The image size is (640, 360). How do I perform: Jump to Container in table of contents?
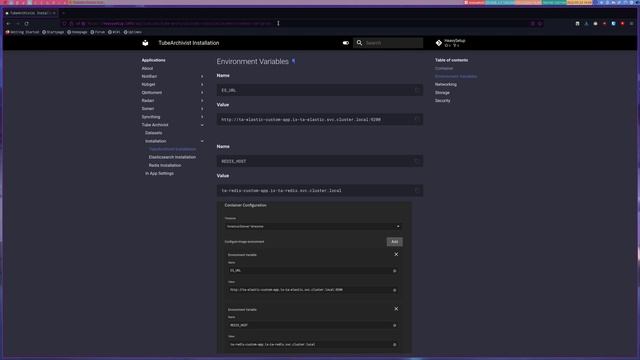[x=444, y=68]
